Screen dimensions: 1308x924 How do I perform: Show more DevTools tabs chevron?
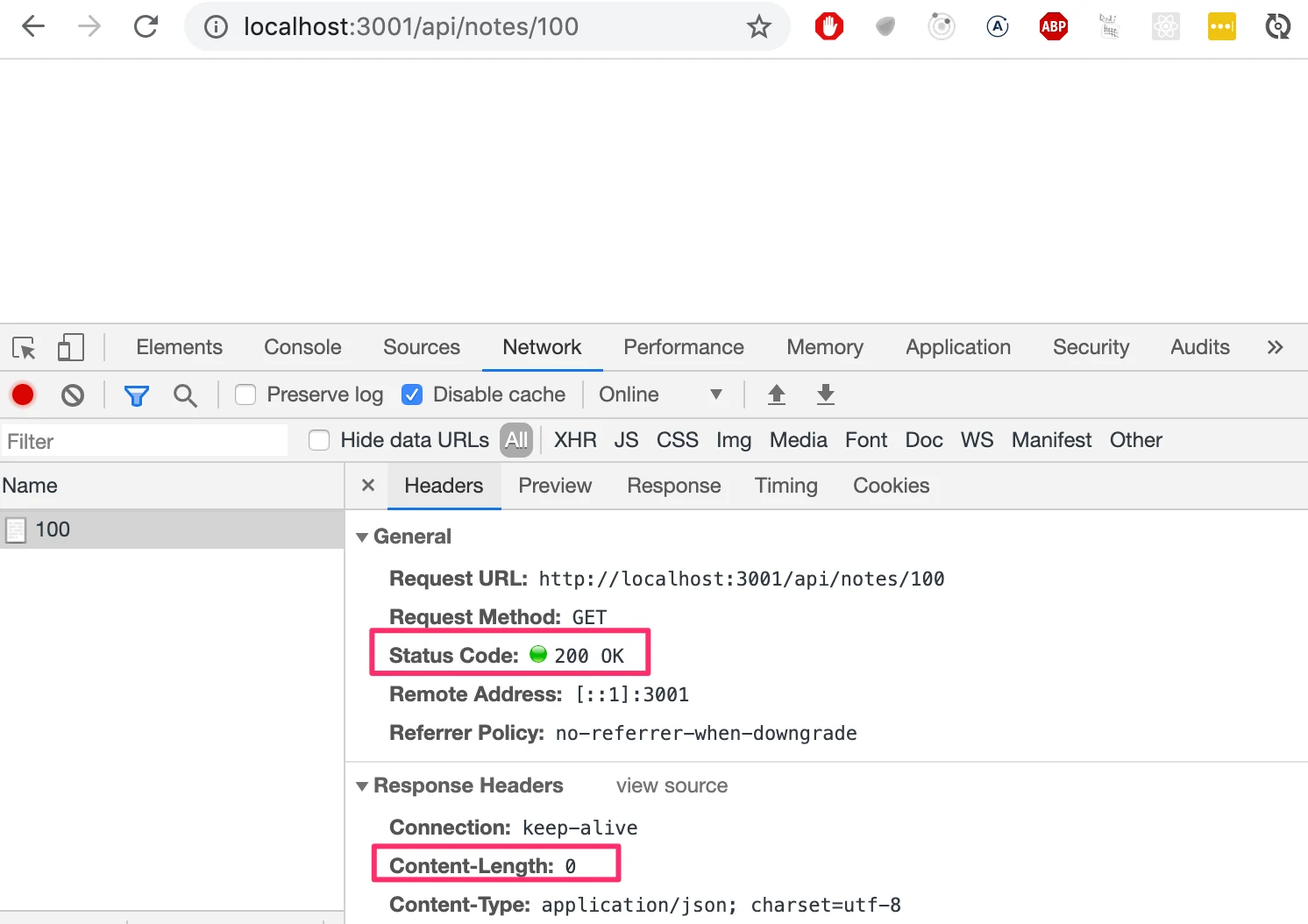[1276, 348]
